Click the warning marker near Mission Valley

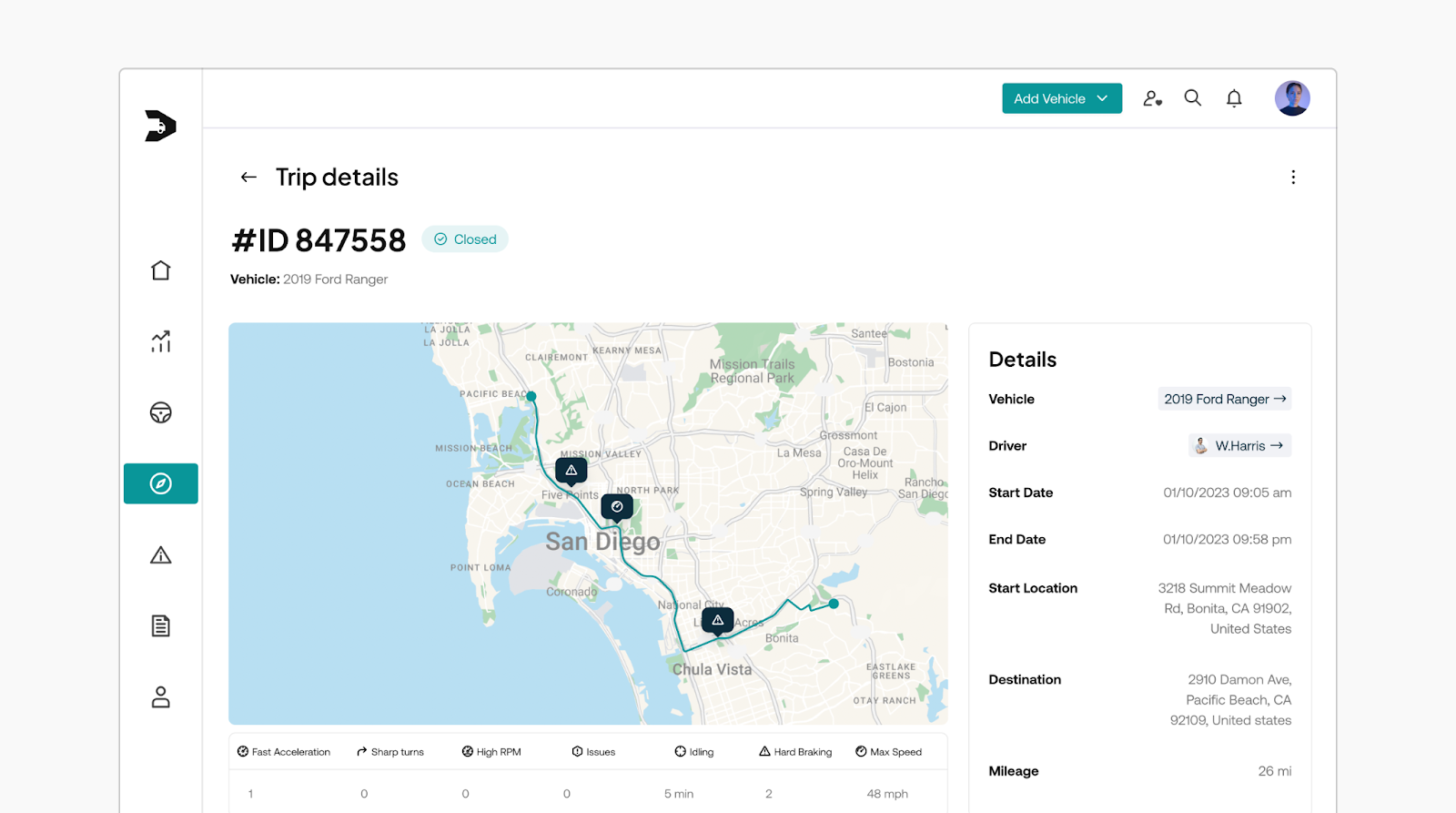(571, 471)
